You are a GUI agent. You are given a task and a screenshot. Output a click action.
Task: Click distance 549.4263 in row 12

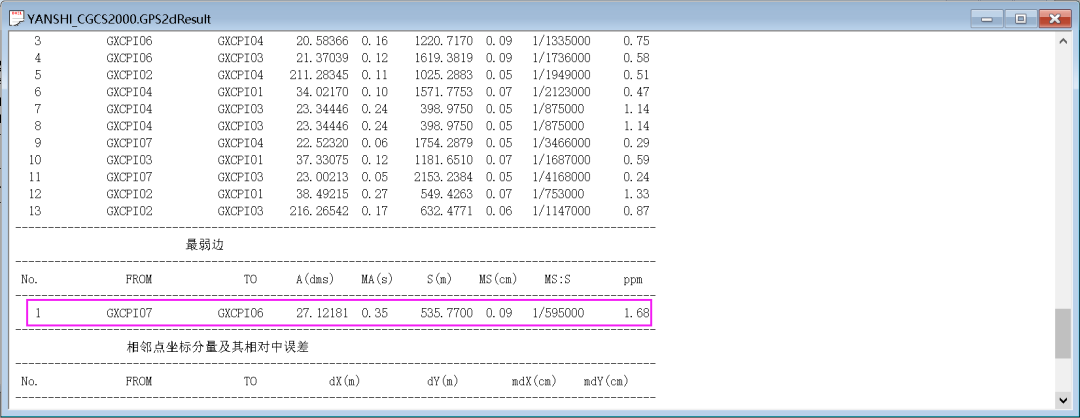click(x=446, y=194)
